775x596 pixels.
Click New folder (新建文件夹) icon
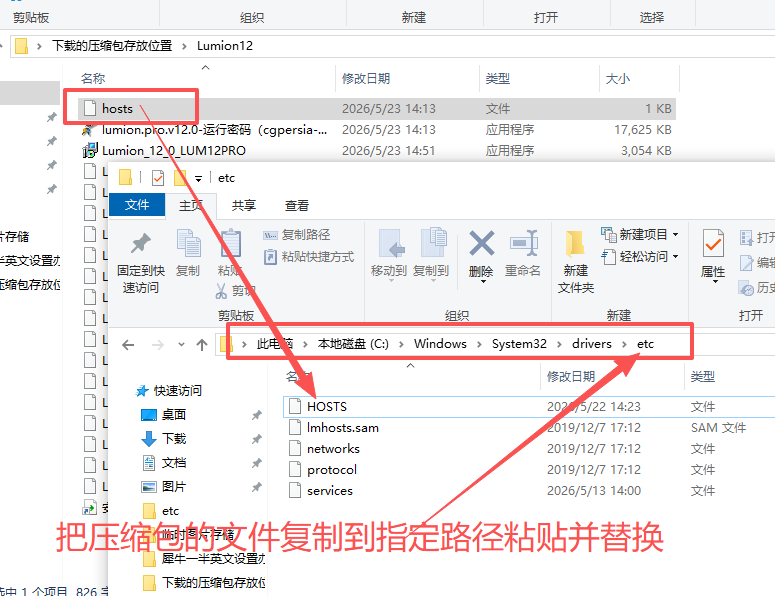[x=575, y=244]
